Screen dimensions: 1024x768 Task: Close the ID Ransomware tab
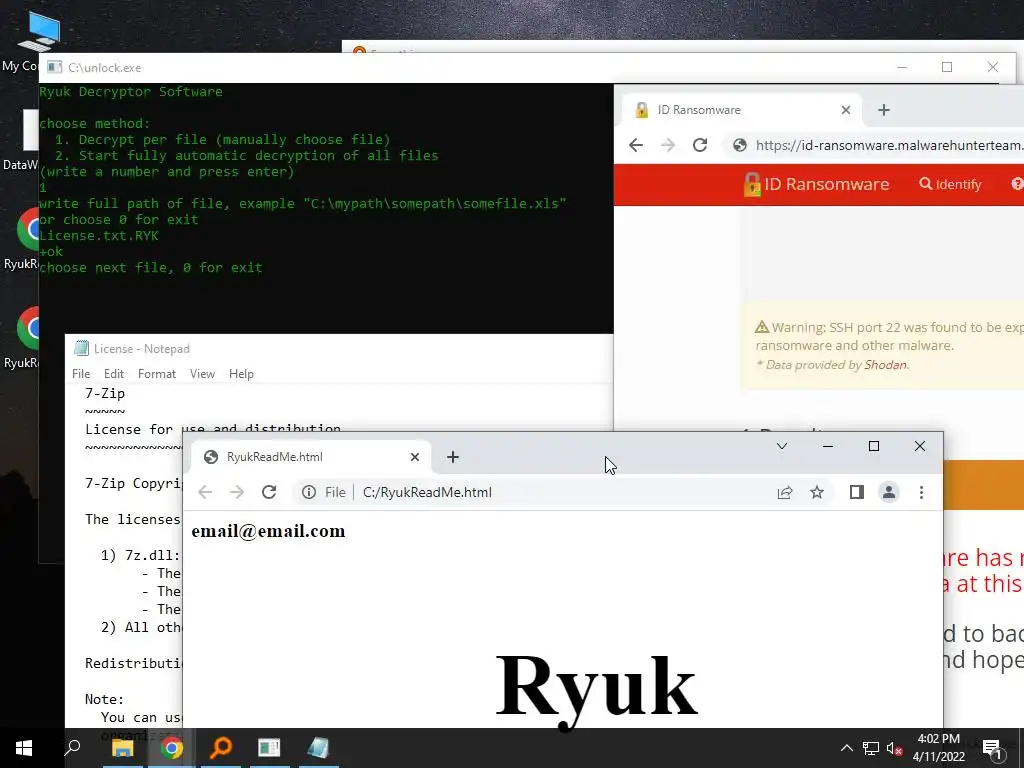click(846, 110)
